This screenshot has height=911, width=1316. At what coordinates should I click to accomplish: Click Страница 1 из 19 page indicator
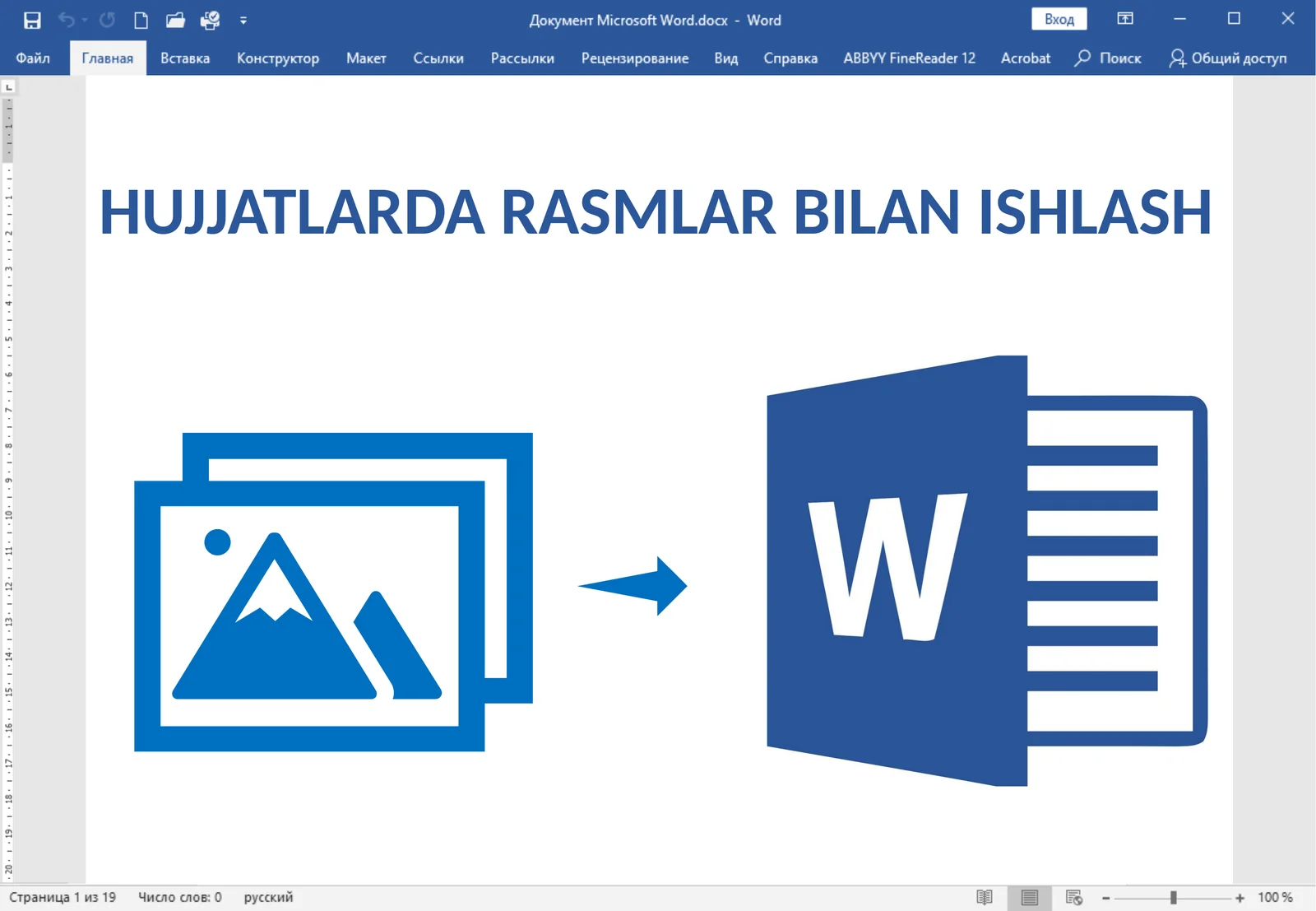click(x=63, y=897)
